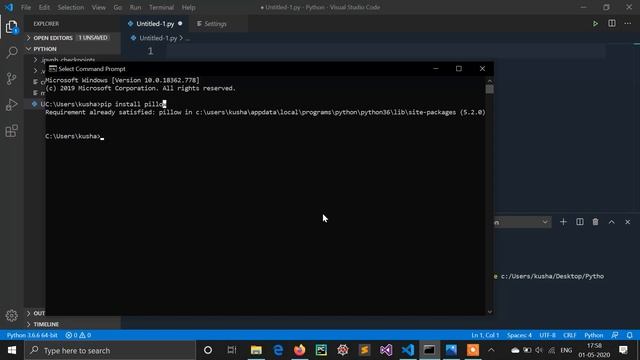The width and height of the screenshot is (640, 360).
Task: Open the Photos app from taskbar
Action: (451, 350)
